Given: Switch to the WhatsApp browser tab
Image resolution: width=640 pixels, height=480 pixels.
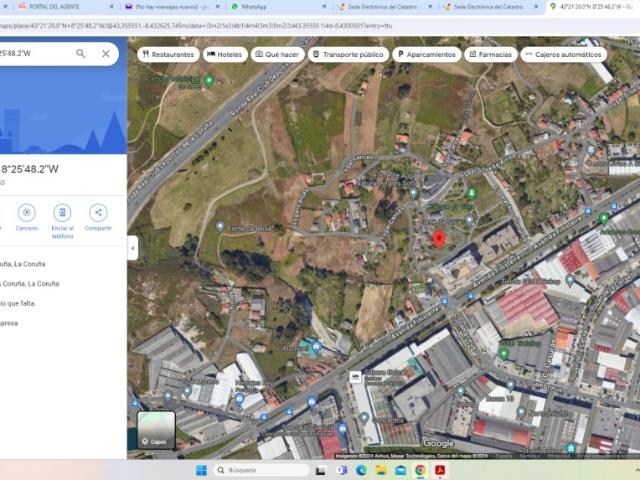Looking at the screenshot, I should pos(254,6).
